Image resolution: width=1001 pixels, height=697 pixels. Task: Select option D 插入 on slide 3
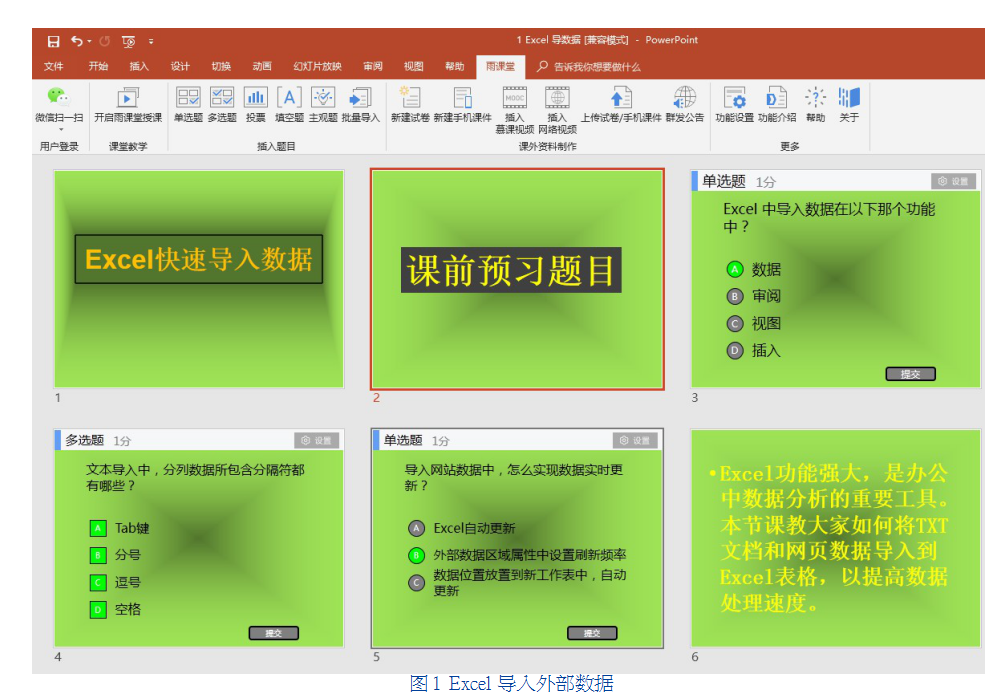735,350
